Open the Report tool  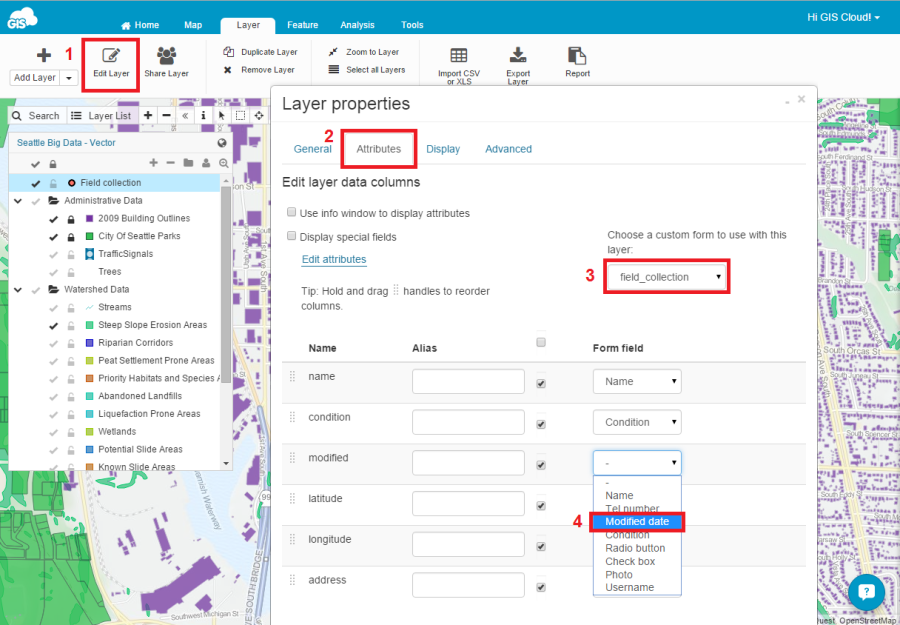[577, 56]
